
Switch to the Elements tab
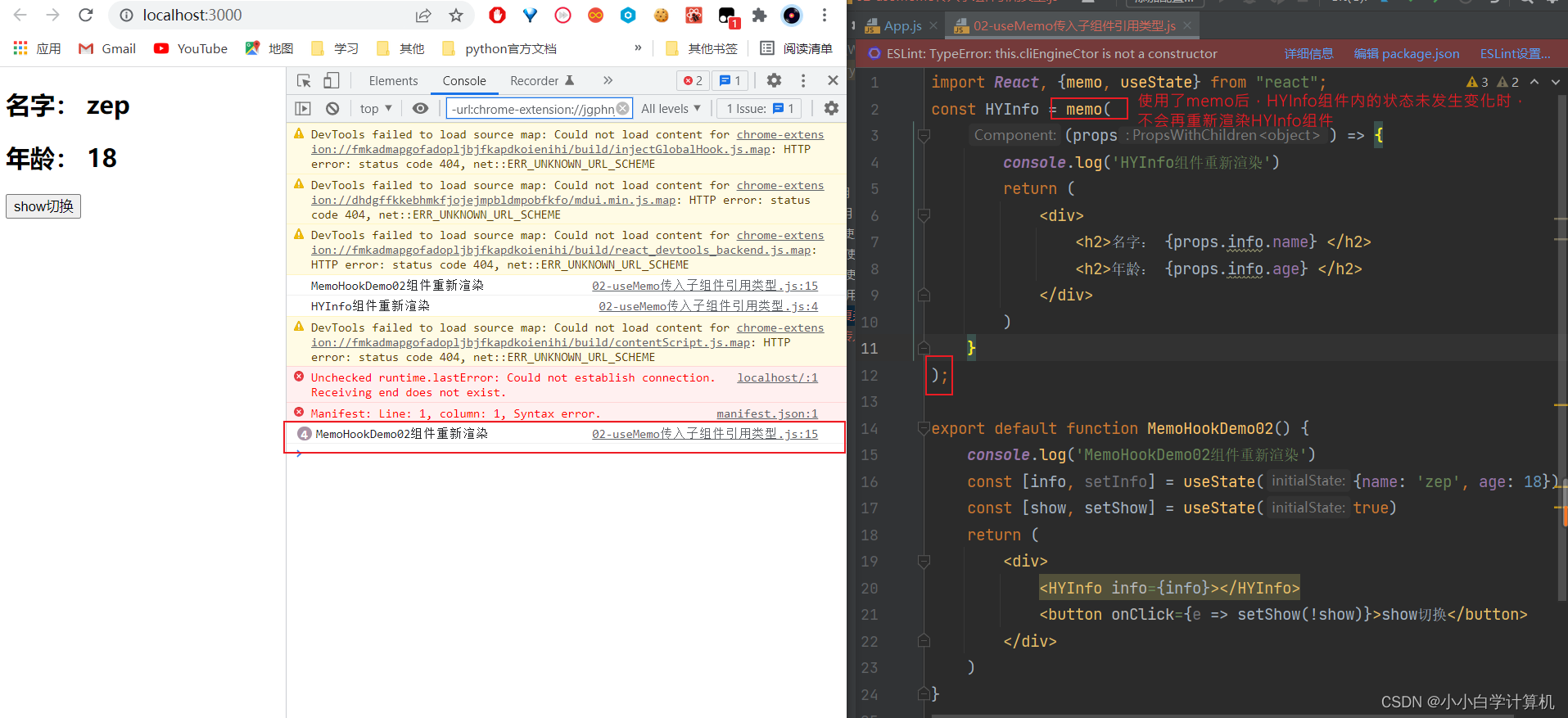click(393, 80)
